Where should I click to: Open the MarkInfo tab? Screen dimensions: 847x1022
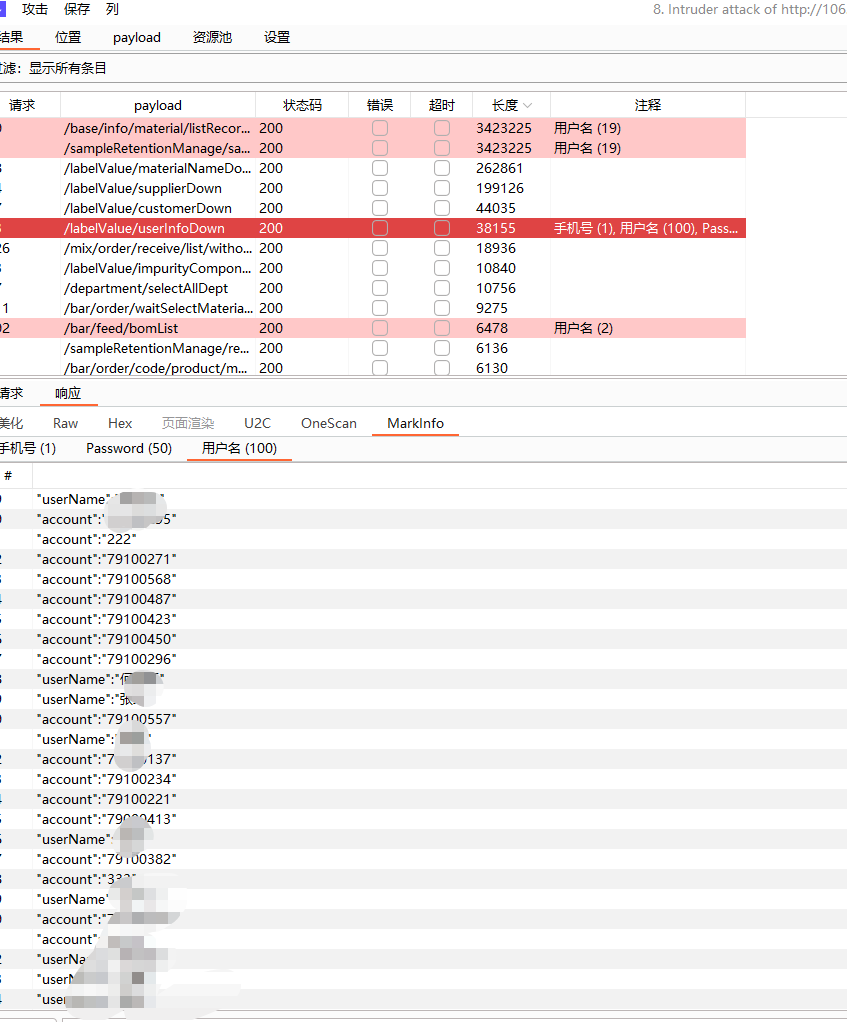click(415, 423)
